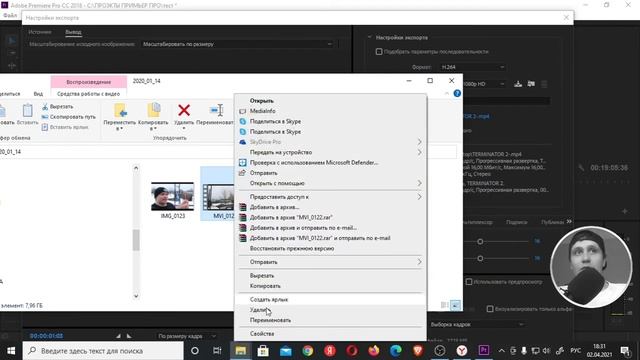Screen dimensions: 640x360
Task: Choose Scan with Microsoft Defender entry
Action: click(331, 162)
